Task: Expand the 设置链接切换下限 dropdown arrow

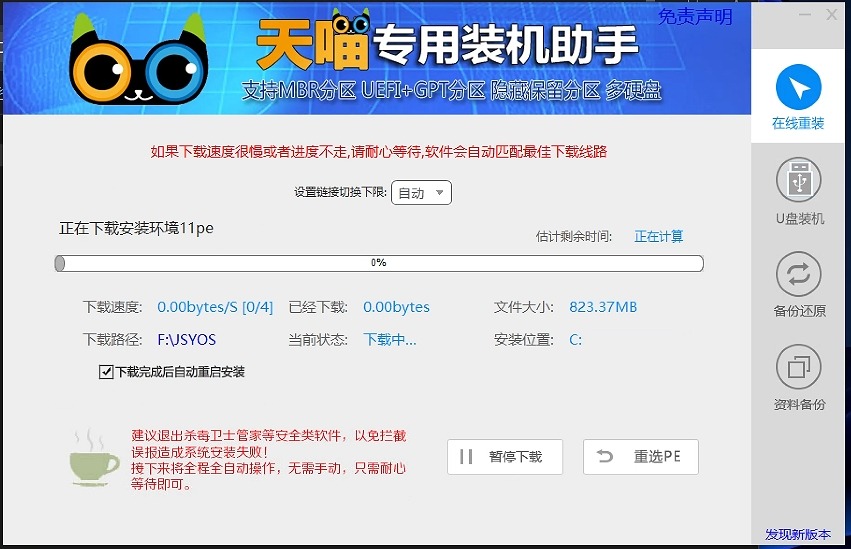Action: [x=439, y=193]
